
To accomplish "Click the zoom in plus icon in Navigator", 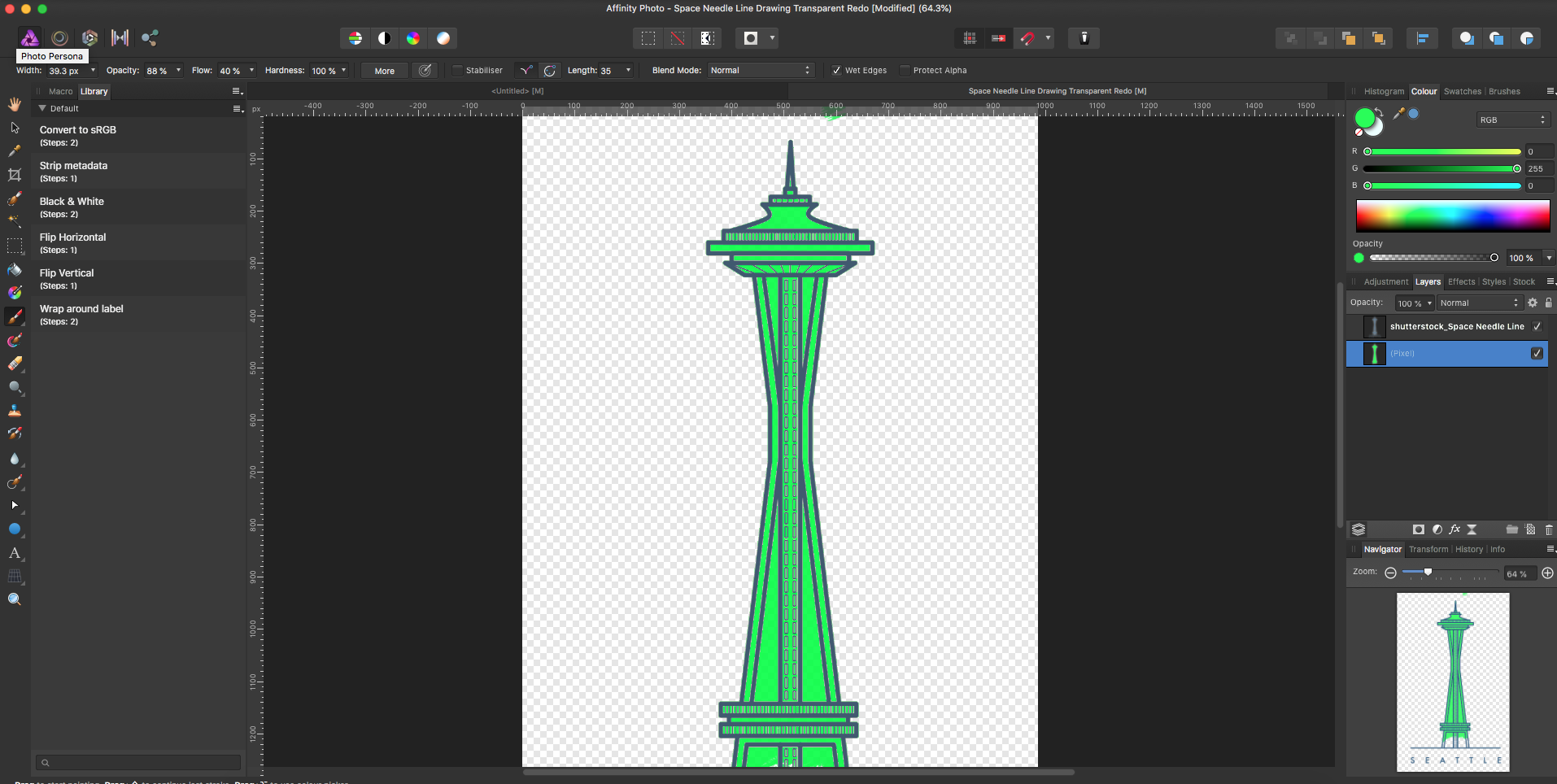I will [x=1547, y=573].
